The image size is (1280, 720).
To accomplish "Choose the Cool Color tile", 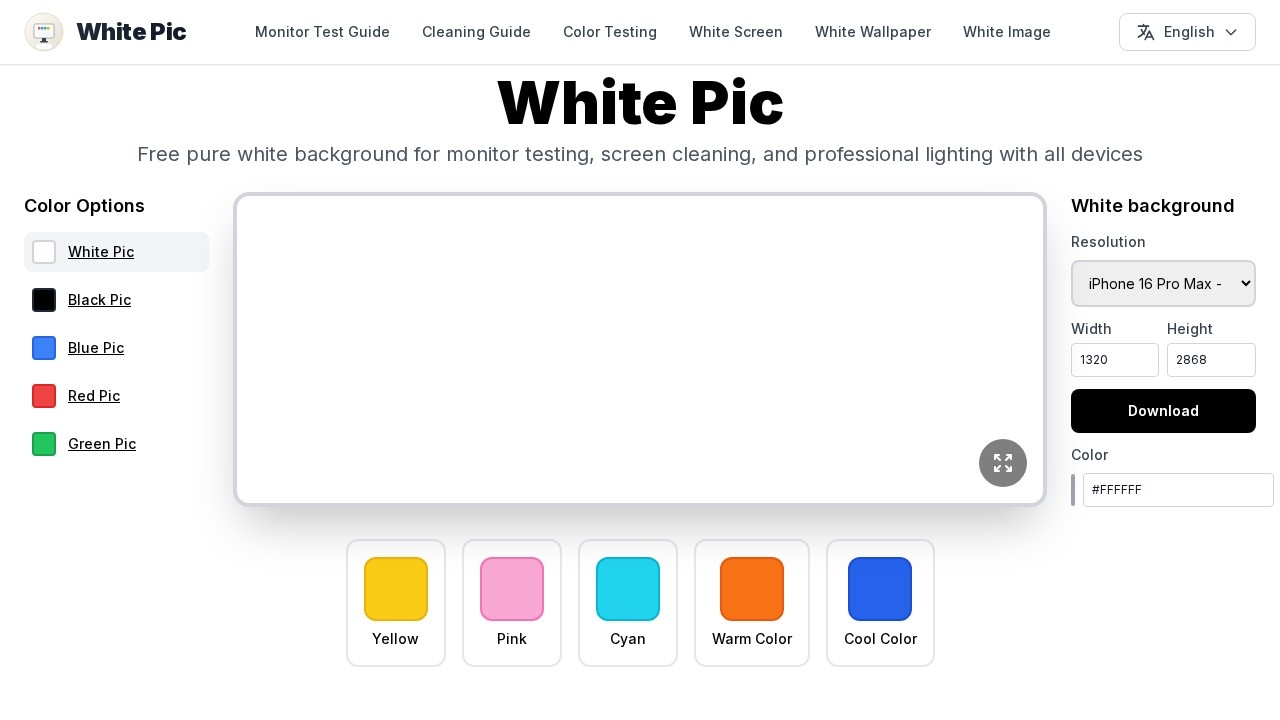I will [x=880, y=602].
